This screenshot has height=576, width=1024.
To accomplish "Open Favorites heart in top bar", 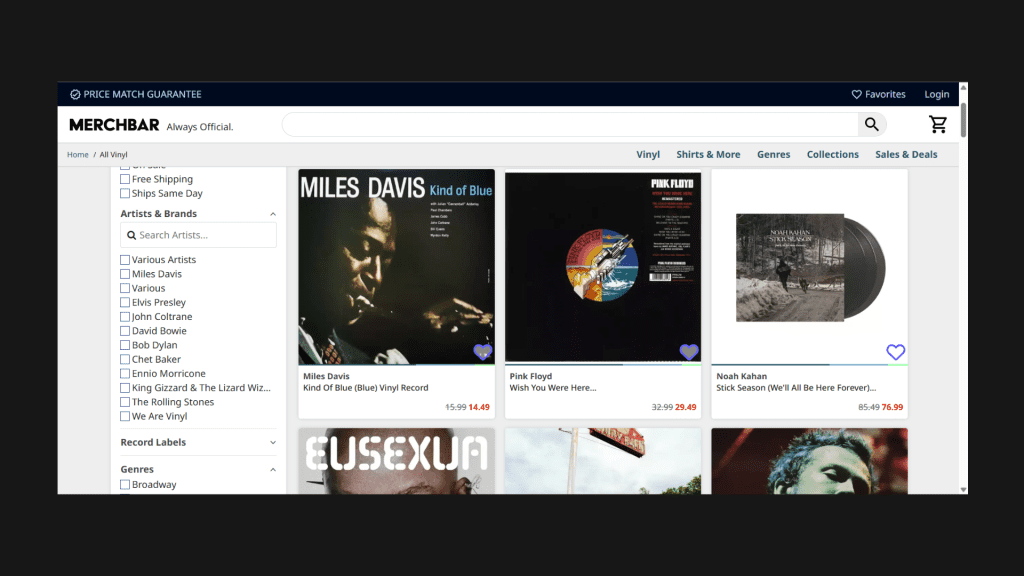I will pos(856,95).
